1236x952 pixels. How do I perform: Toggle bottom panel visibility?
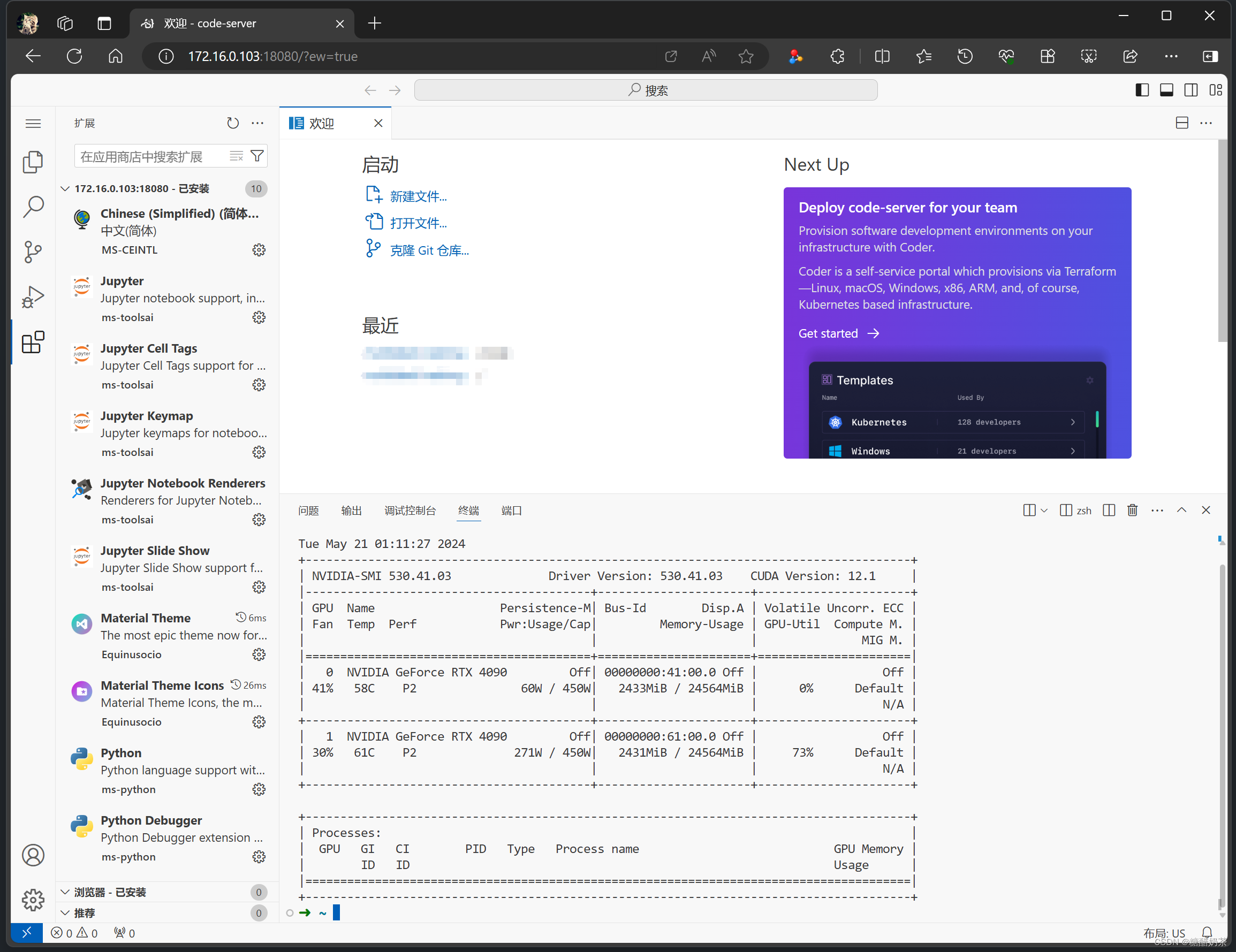pos(1166,90)
